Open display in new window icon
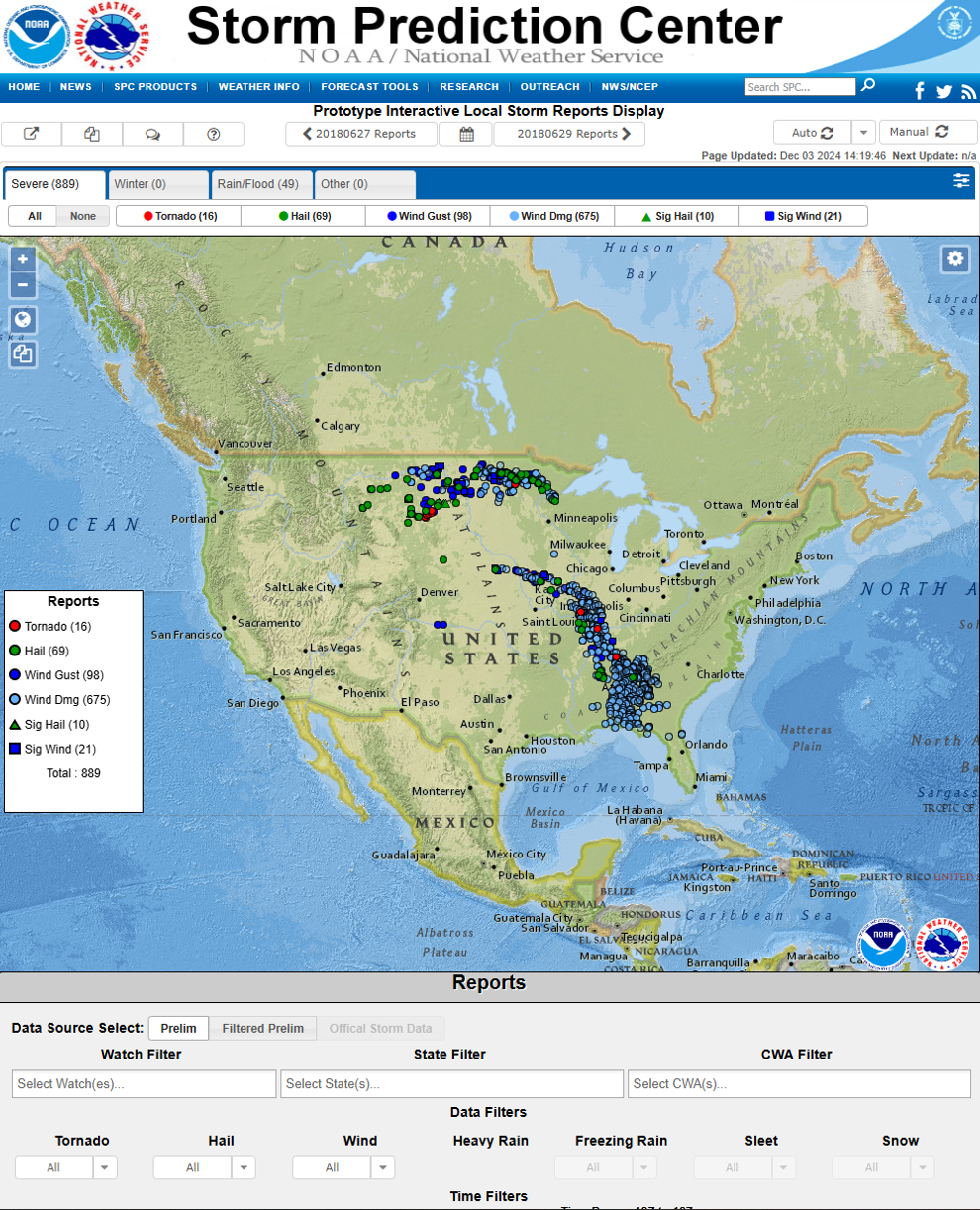The height and width of the screenshot is (1210, 980). tap(32, 134)
